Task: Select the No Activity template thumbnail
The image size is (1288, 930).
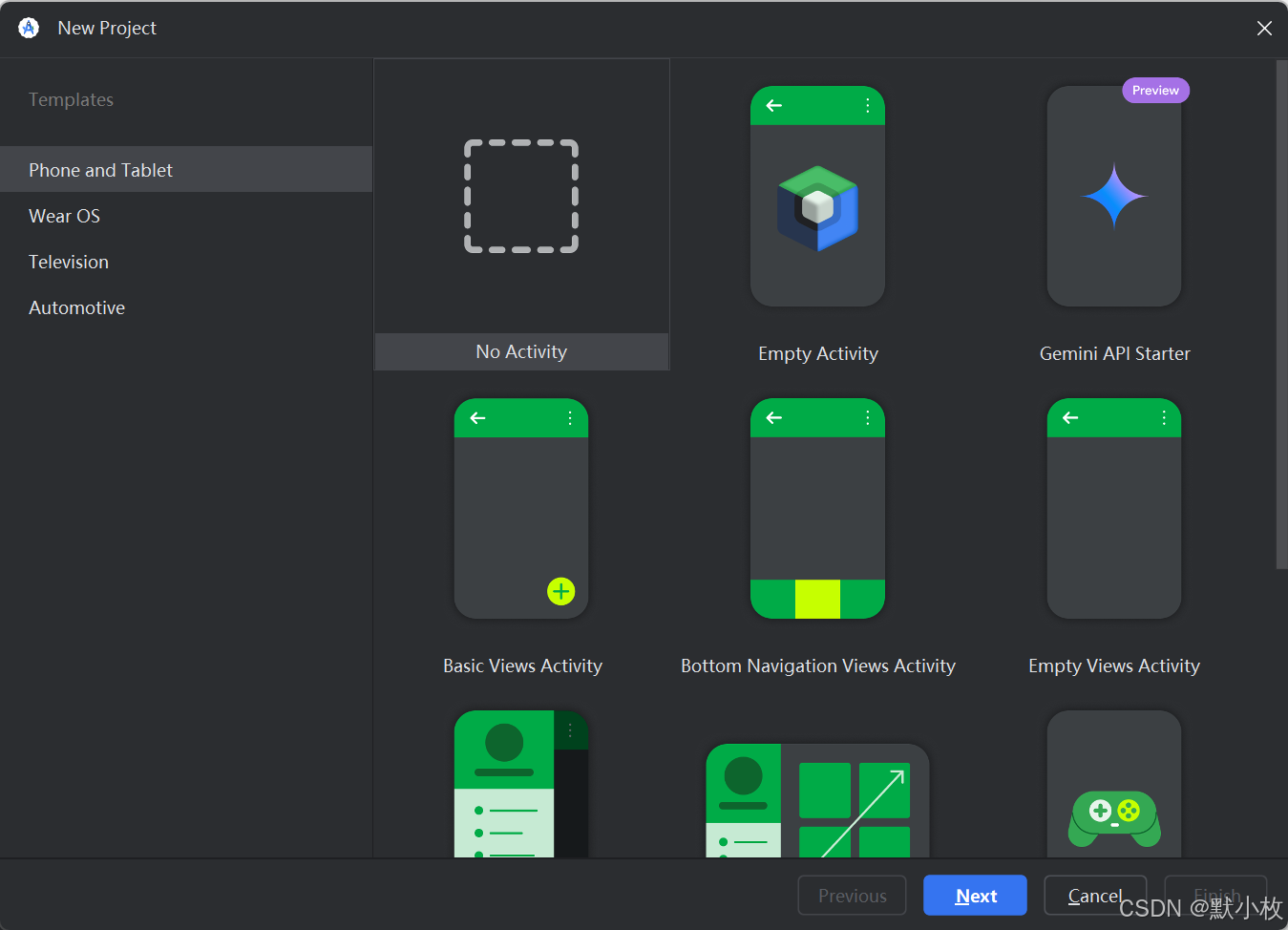Action: click(x=521, y=197)
